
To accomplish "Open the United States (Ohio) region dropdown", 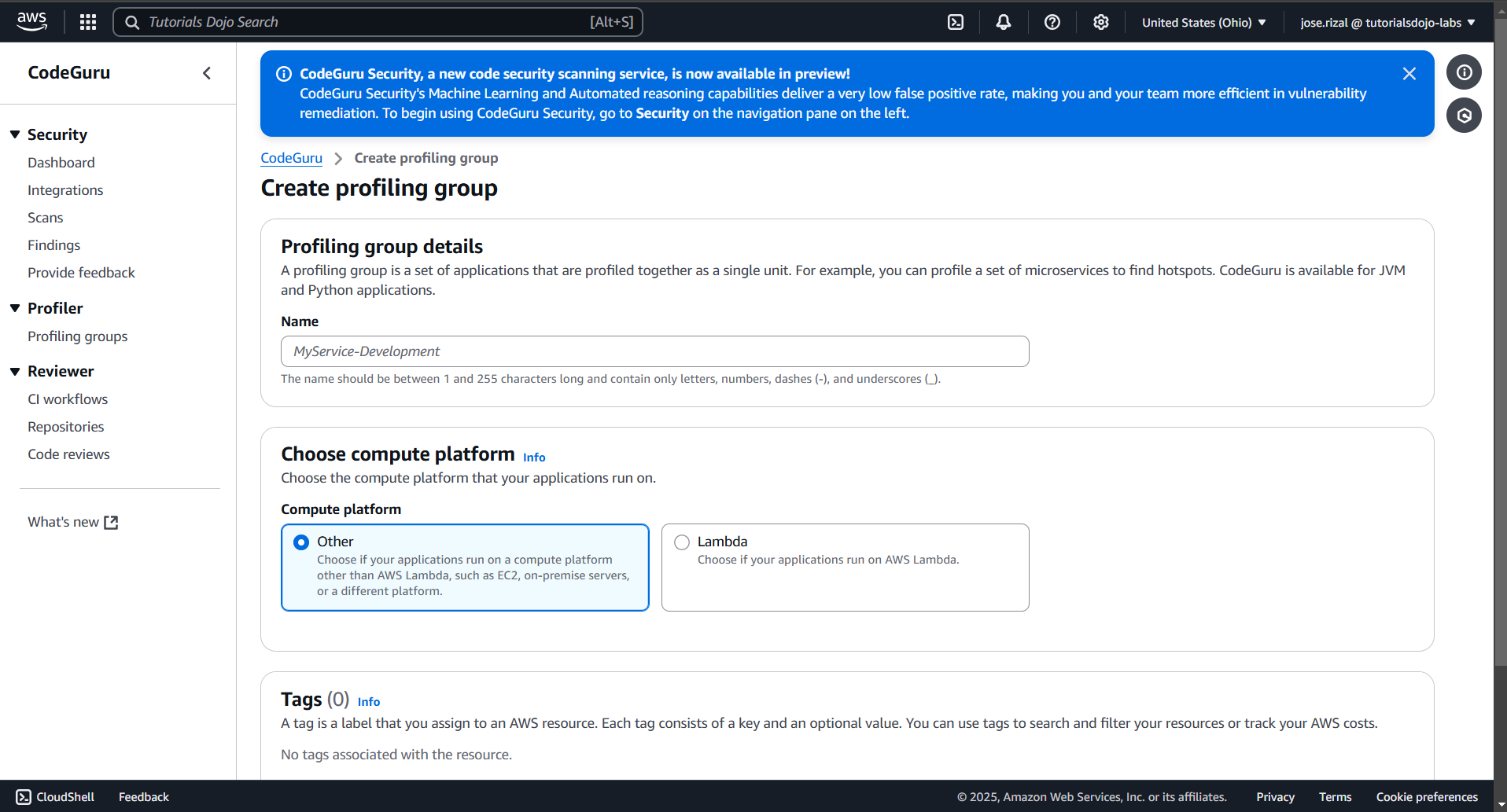I will coord(1204,22).
